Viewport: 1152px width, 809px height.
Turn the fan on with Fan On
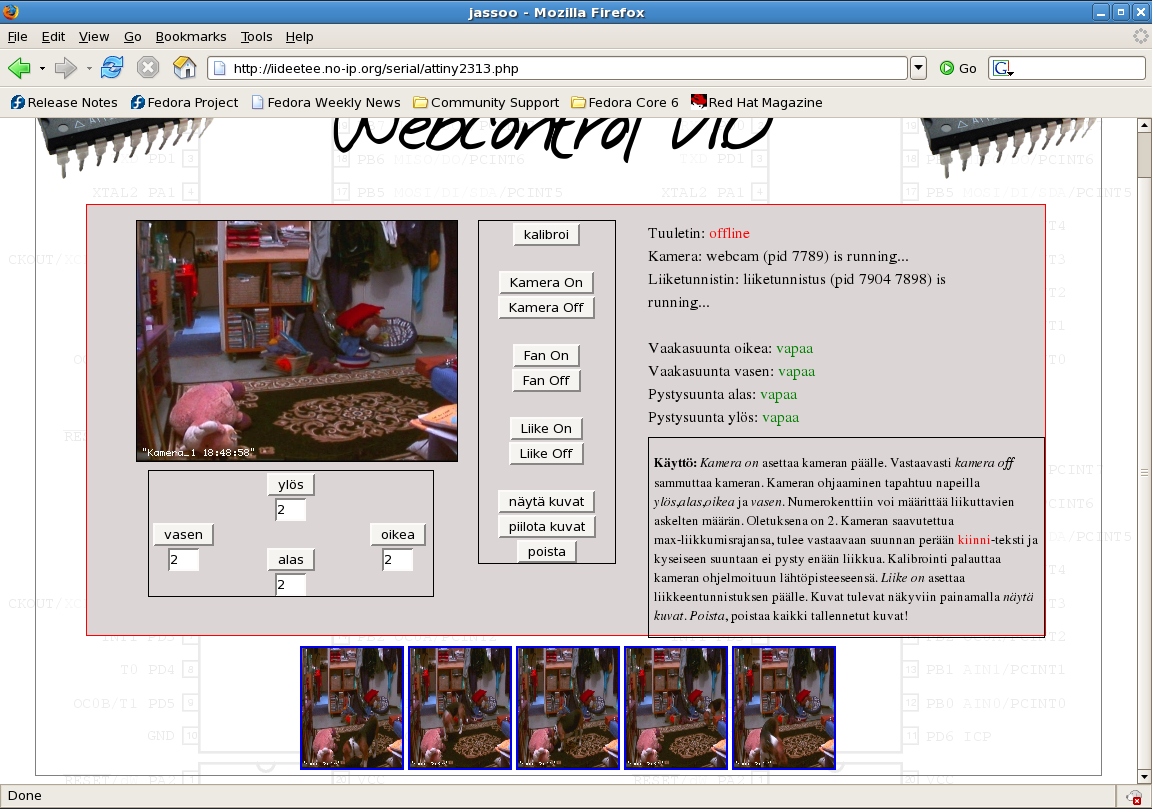click(x=546, y=356)
